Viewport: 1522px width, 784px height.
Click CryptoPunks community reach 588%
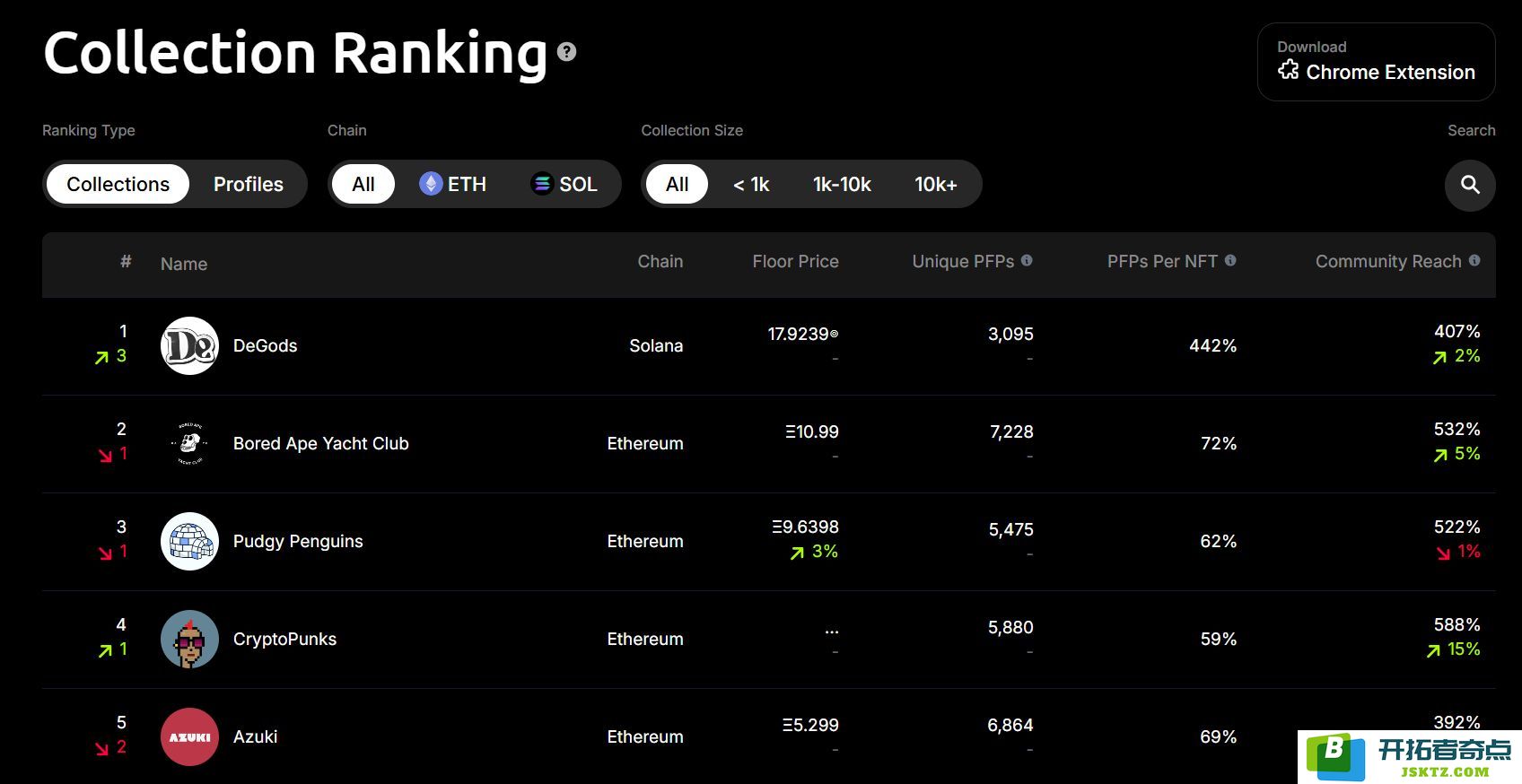pos(1456,624)
